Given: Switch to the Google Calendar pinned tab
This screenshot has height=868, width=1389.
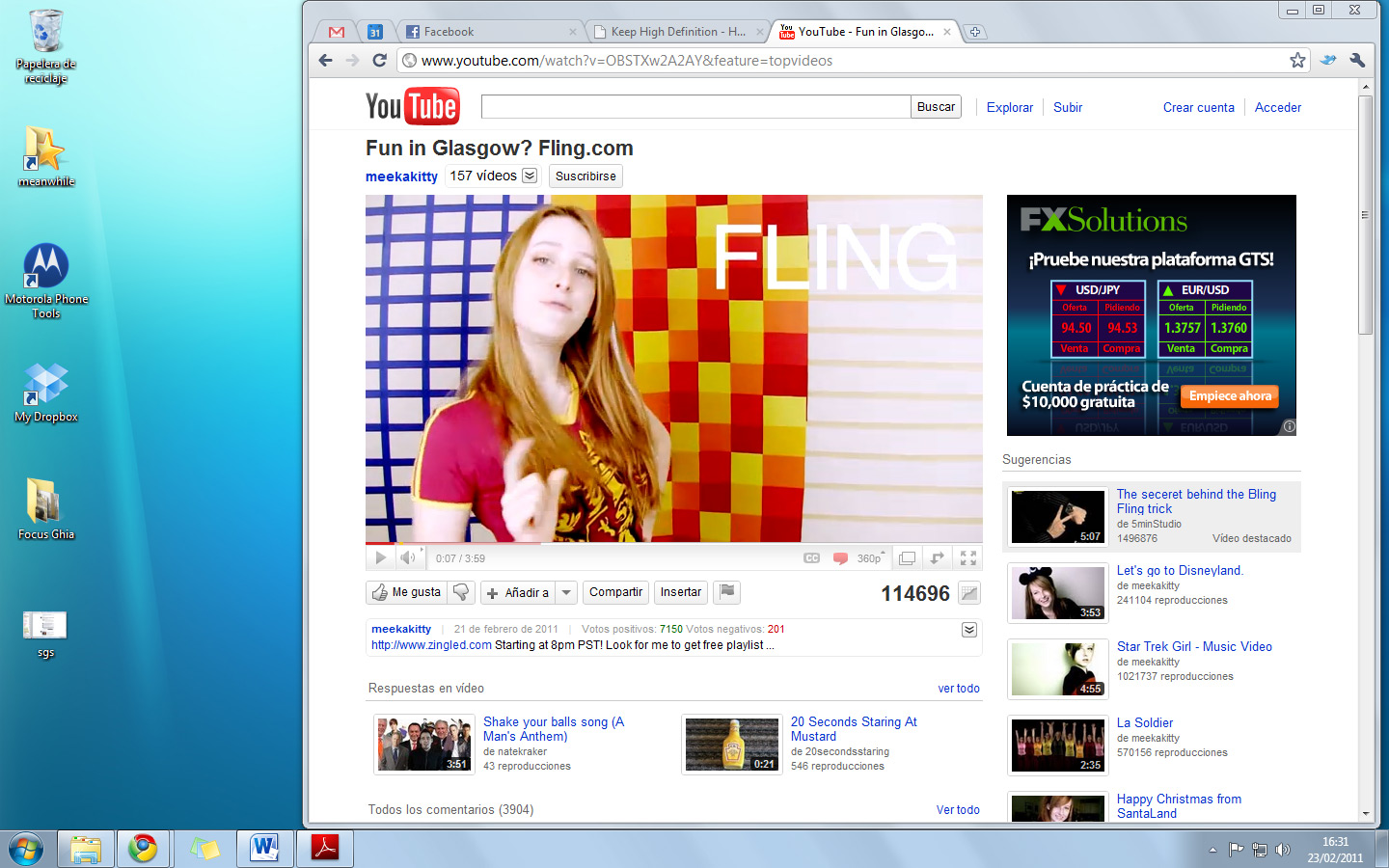Looking at the screenshot, I should coord(375,32).
